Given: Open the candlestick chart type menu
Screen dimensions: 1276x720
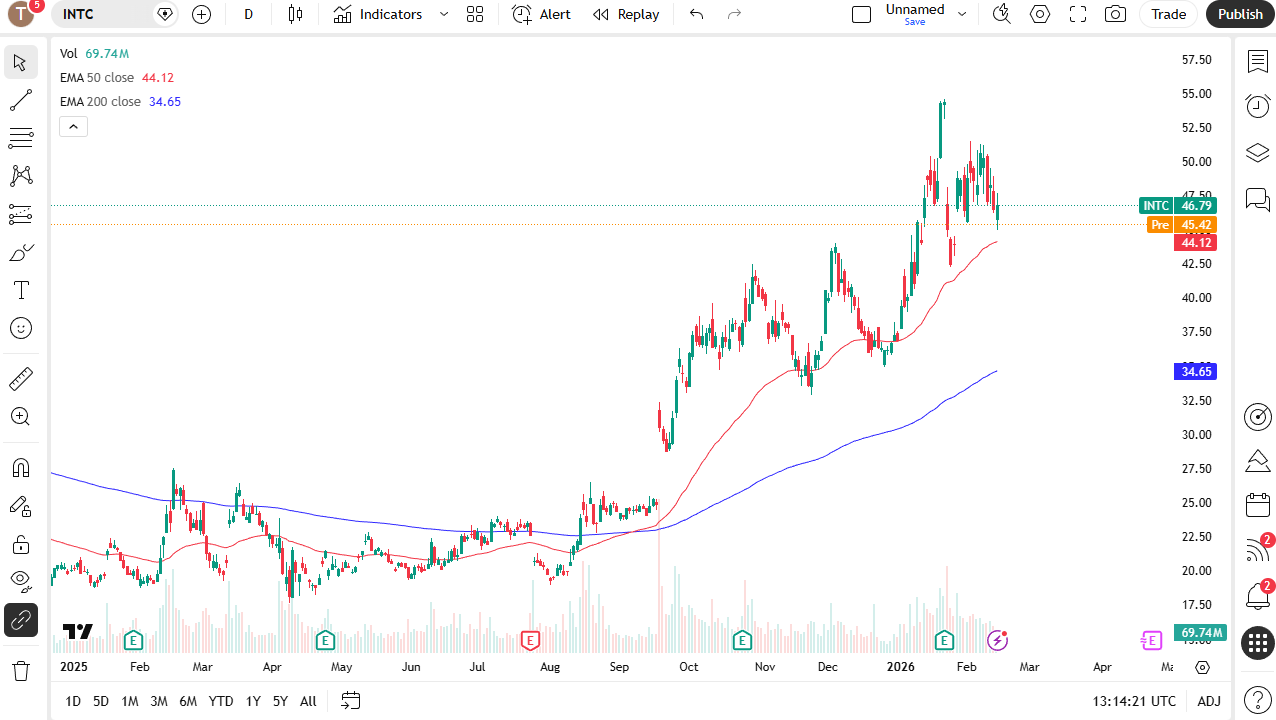Looking at the screenshot, I should point(295,14).
